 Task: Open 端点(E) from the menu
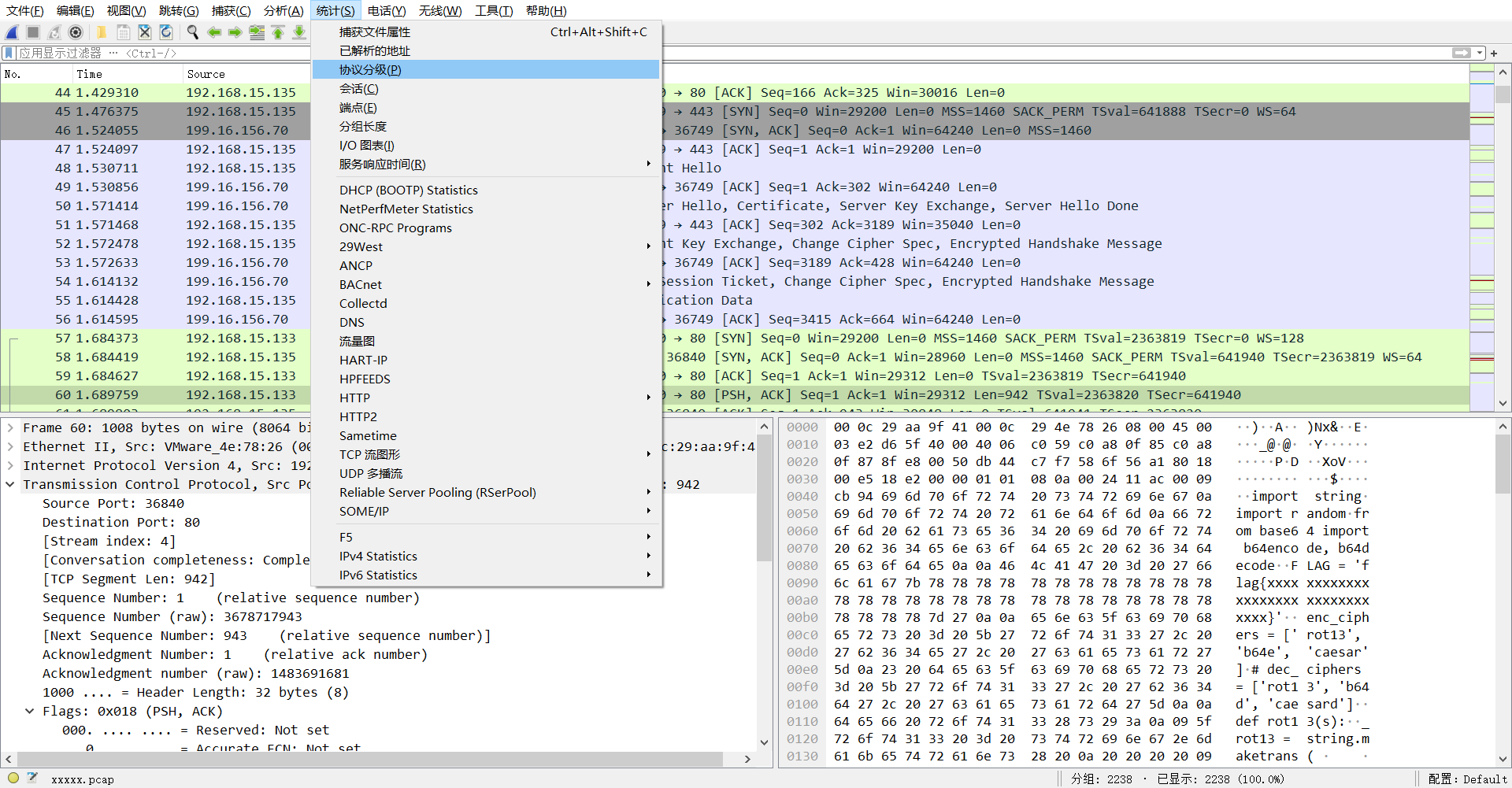point(486,107)
